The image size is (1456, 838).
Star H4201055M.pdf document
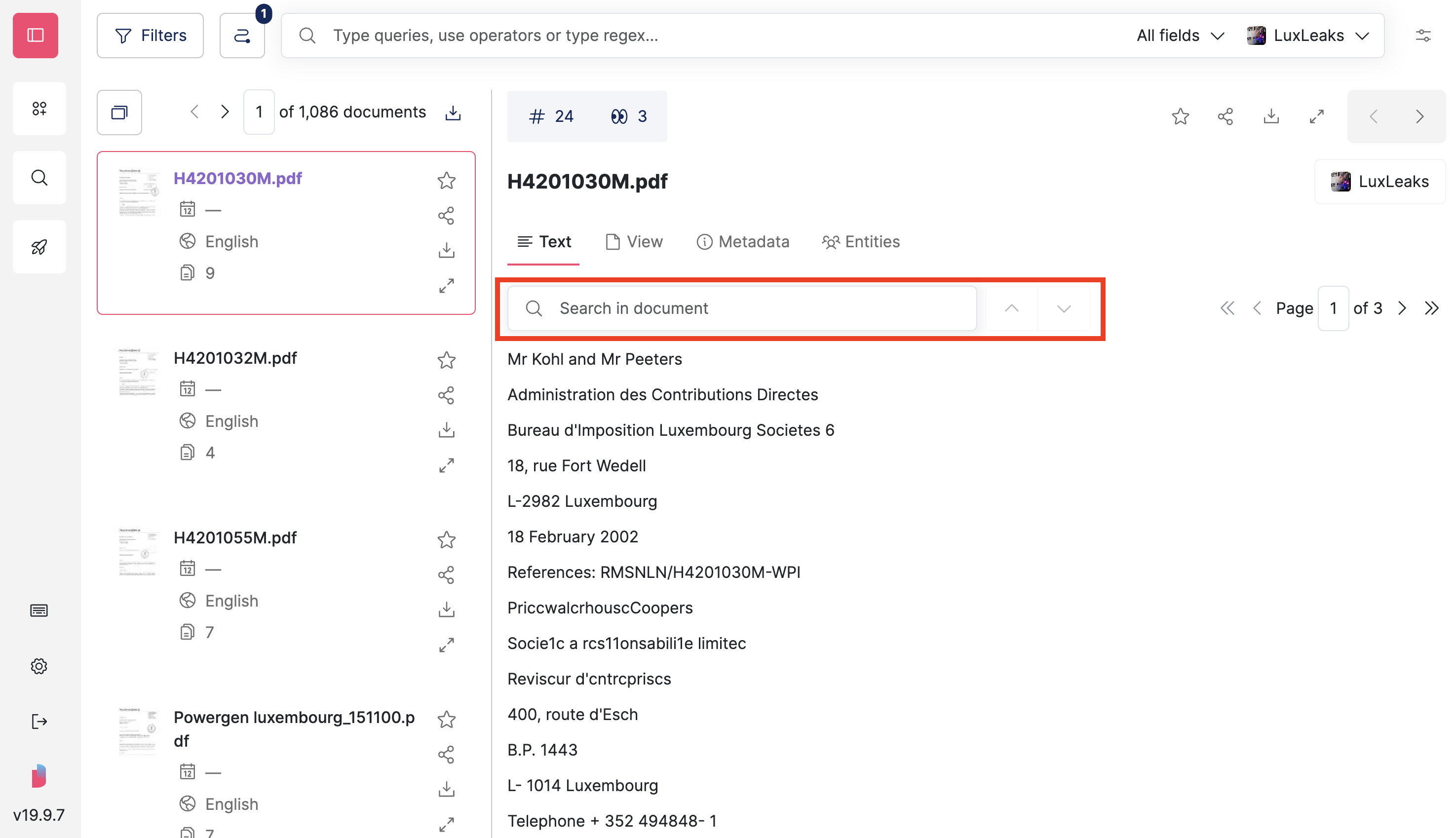[x=447, y=539]
